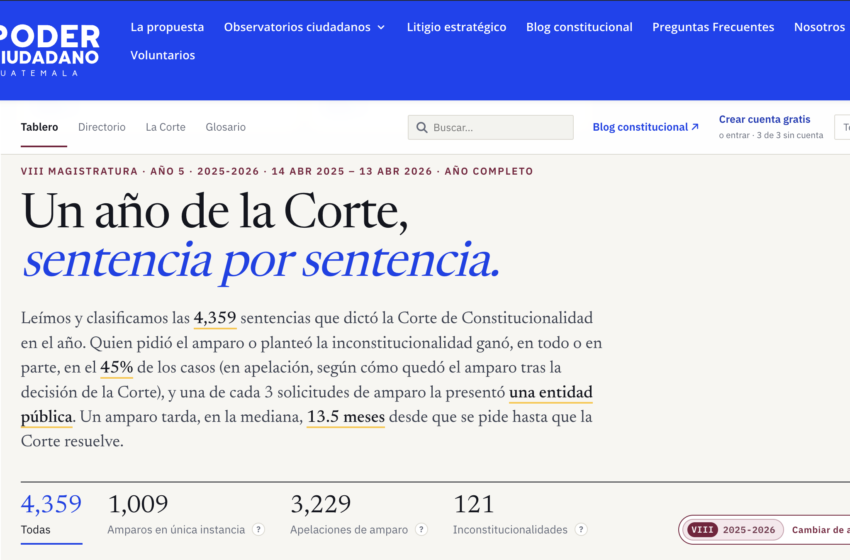
Task: Open the Blog constitucional nav item in header
Action: (579, 27)
